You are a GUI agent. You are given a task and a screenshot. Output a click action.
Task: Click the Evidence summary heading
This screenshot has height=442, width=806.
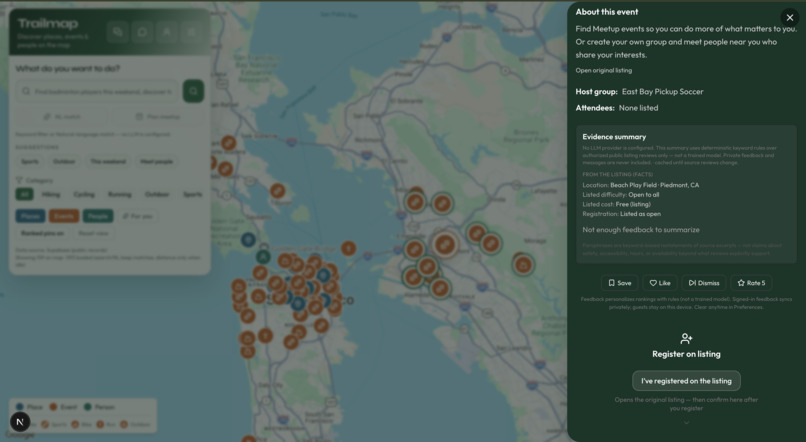[x=614, y=137]
